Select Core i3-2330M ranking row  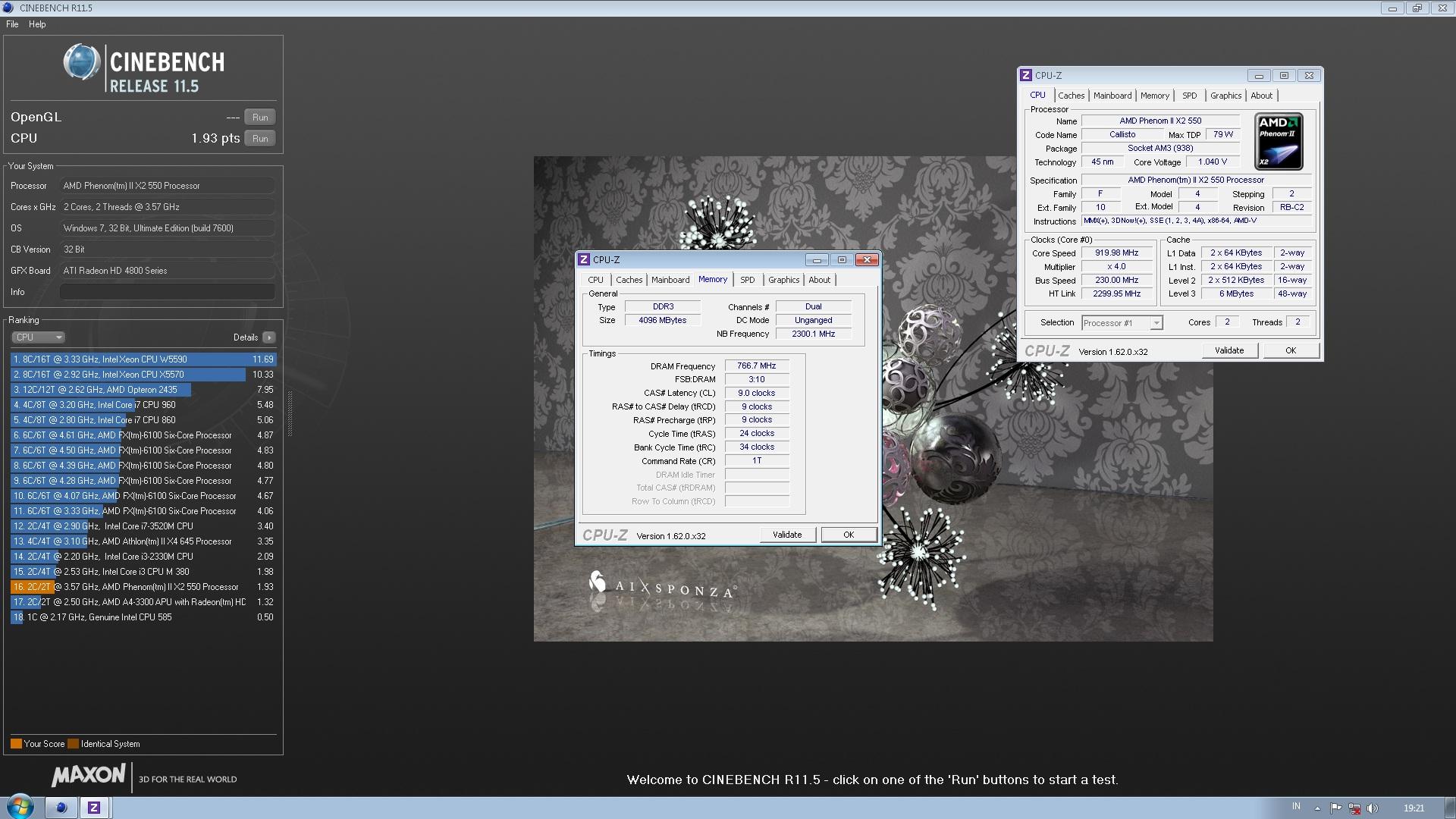pos(143,557)
